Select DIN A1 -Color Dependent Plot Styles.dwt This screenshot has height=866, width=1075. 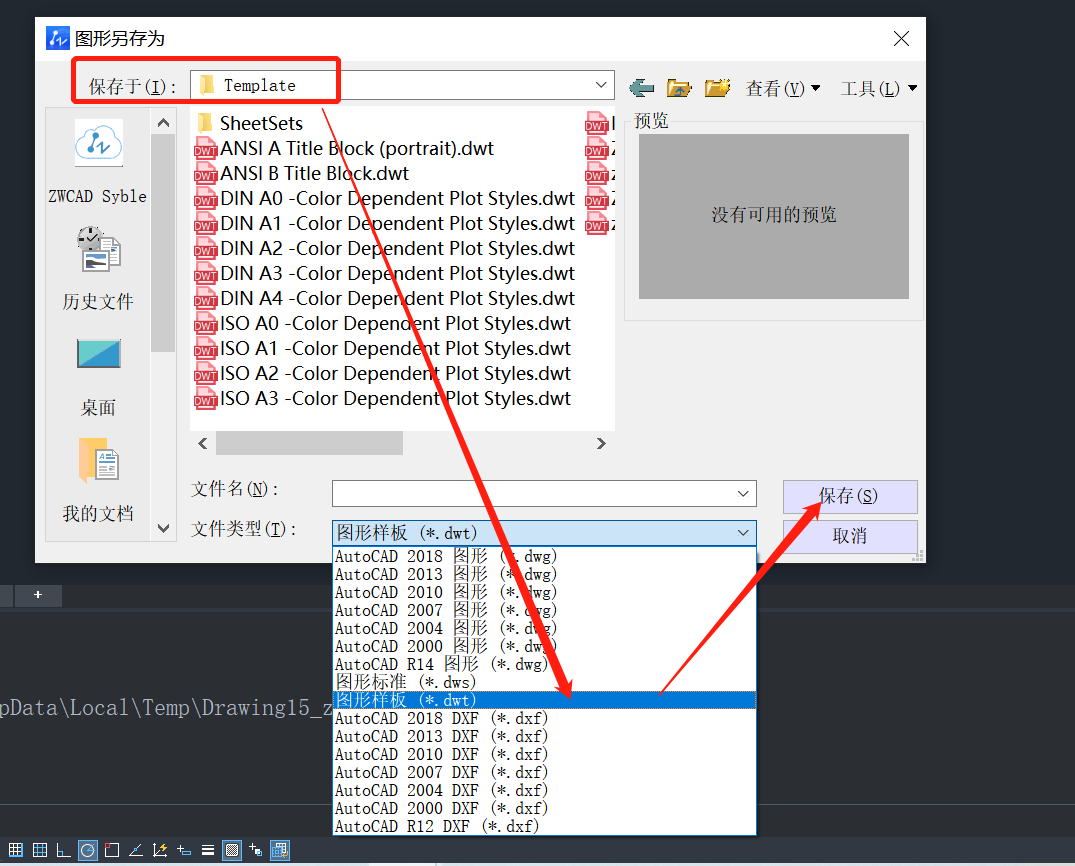pyautogui.click(x=385, y=224)
